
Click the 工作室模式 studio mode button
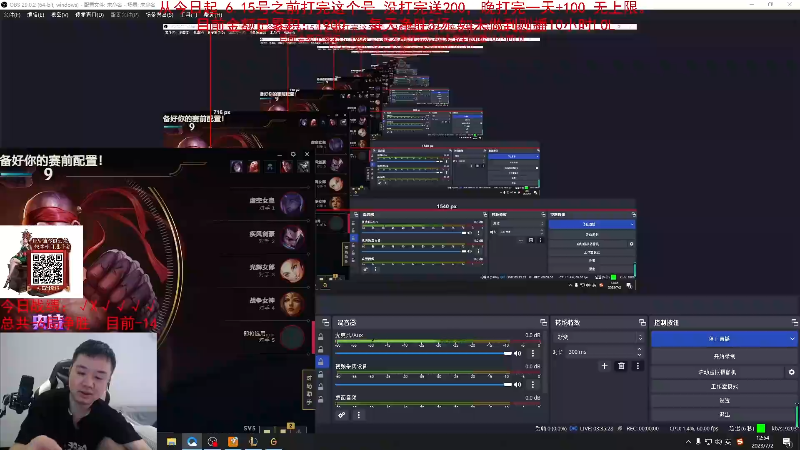[724, 387]
